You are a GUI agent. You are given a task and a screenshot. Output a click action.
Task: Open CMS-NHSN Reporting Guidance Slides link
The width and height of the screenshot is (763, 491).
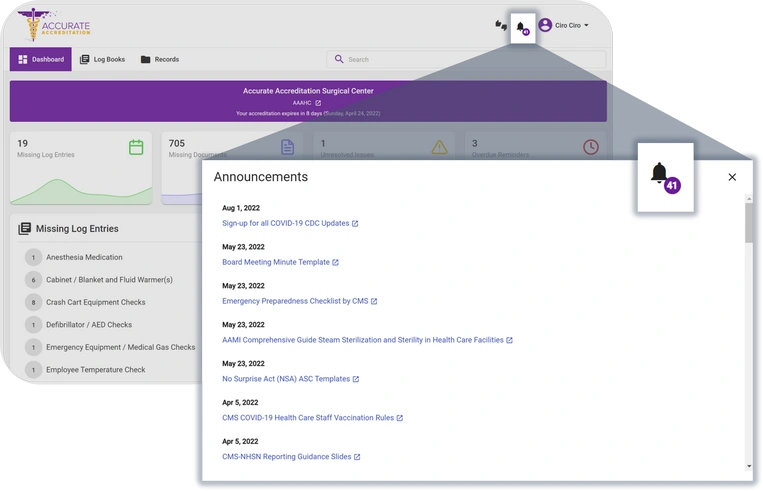(x=286, y=456)
